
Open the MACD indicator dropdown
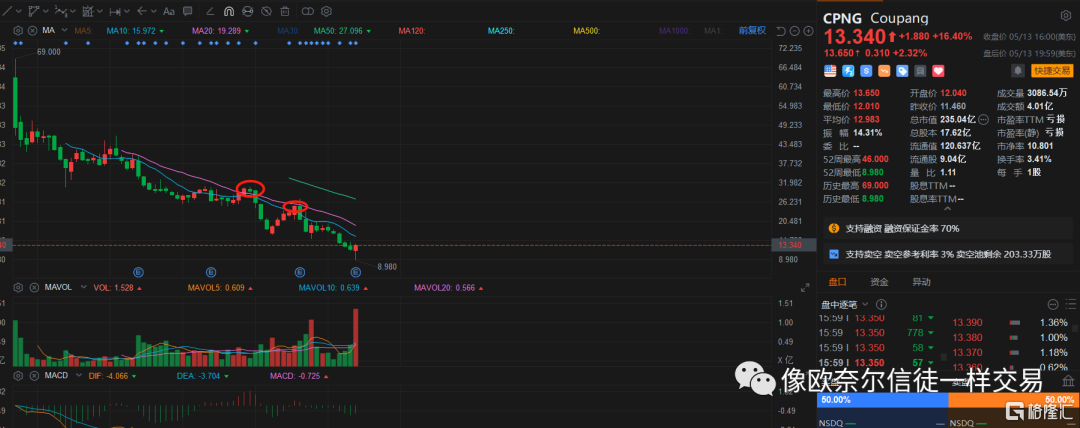pos(80,376)
